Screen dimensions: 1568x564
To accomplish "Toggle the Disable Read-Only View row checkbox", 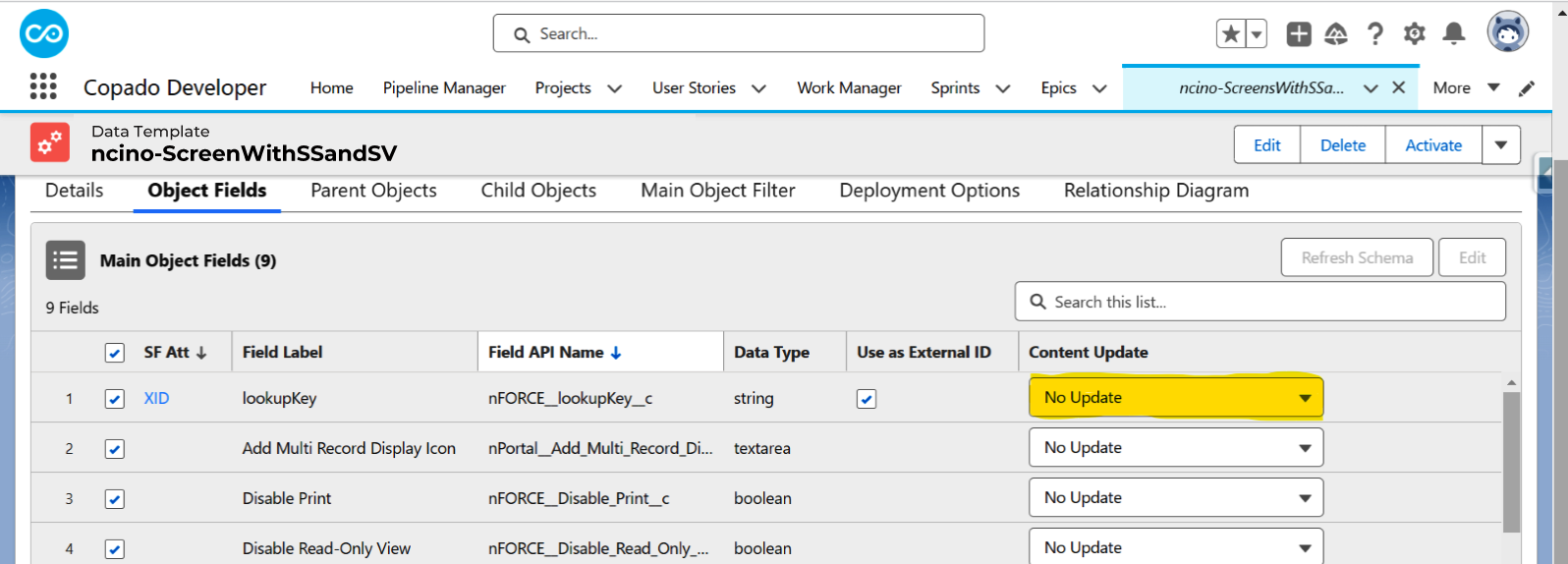I will [115, 549].
